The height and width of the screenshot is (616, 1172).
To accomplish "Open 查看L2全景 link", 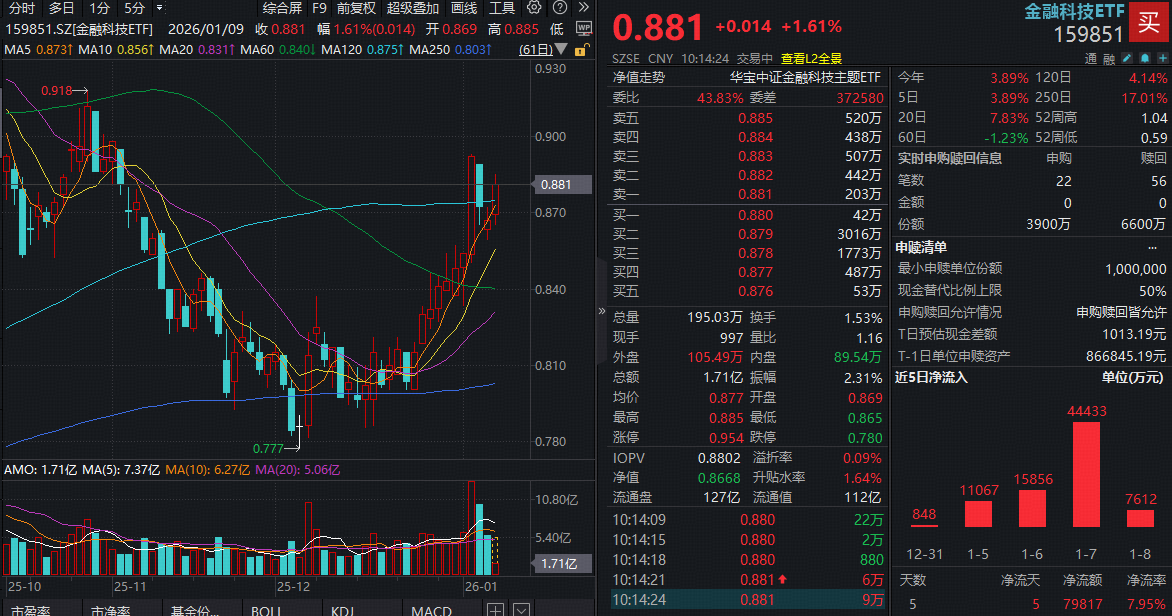I will click(810, 58).
